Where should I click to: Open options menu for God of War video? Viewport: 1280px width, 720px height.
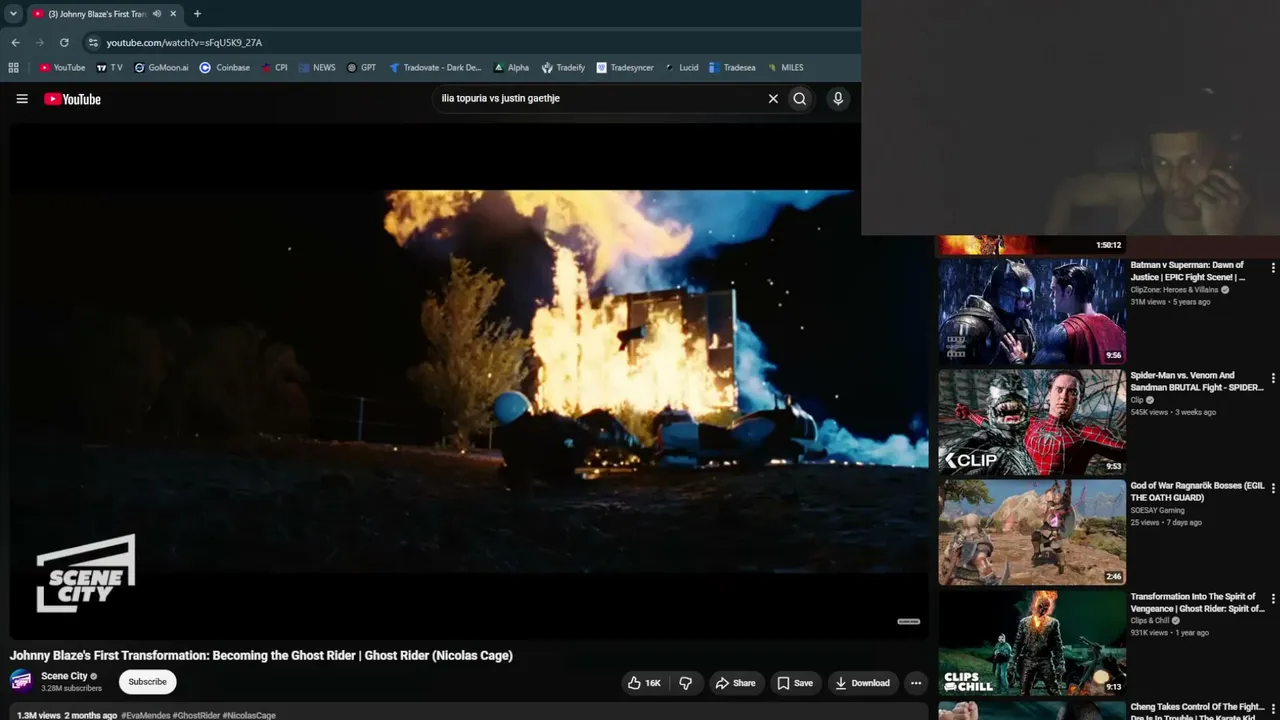[x=1273, y=488]
